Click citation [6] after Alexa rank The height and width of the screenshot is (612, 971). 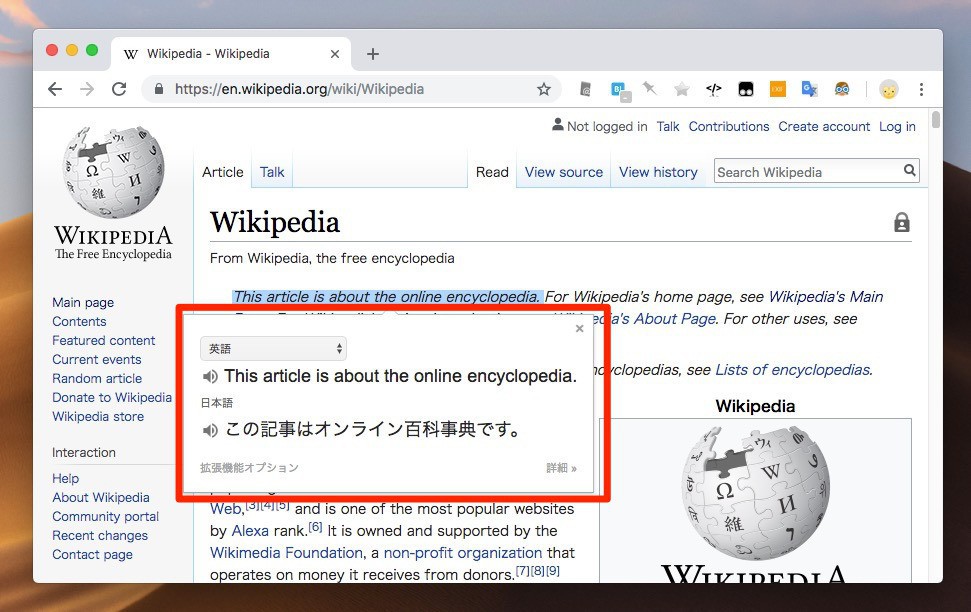click(x=315, y=527)
